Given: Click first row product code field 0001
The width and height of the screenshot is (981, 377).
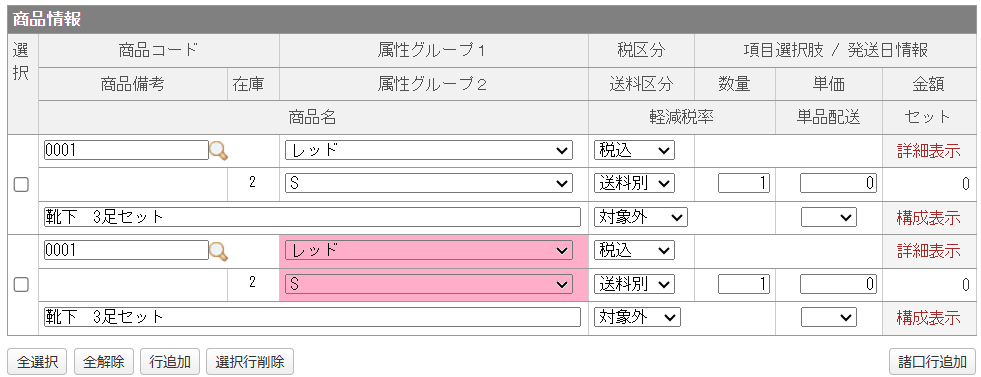Looking at the screenshot, I should (x=126, y=150).
